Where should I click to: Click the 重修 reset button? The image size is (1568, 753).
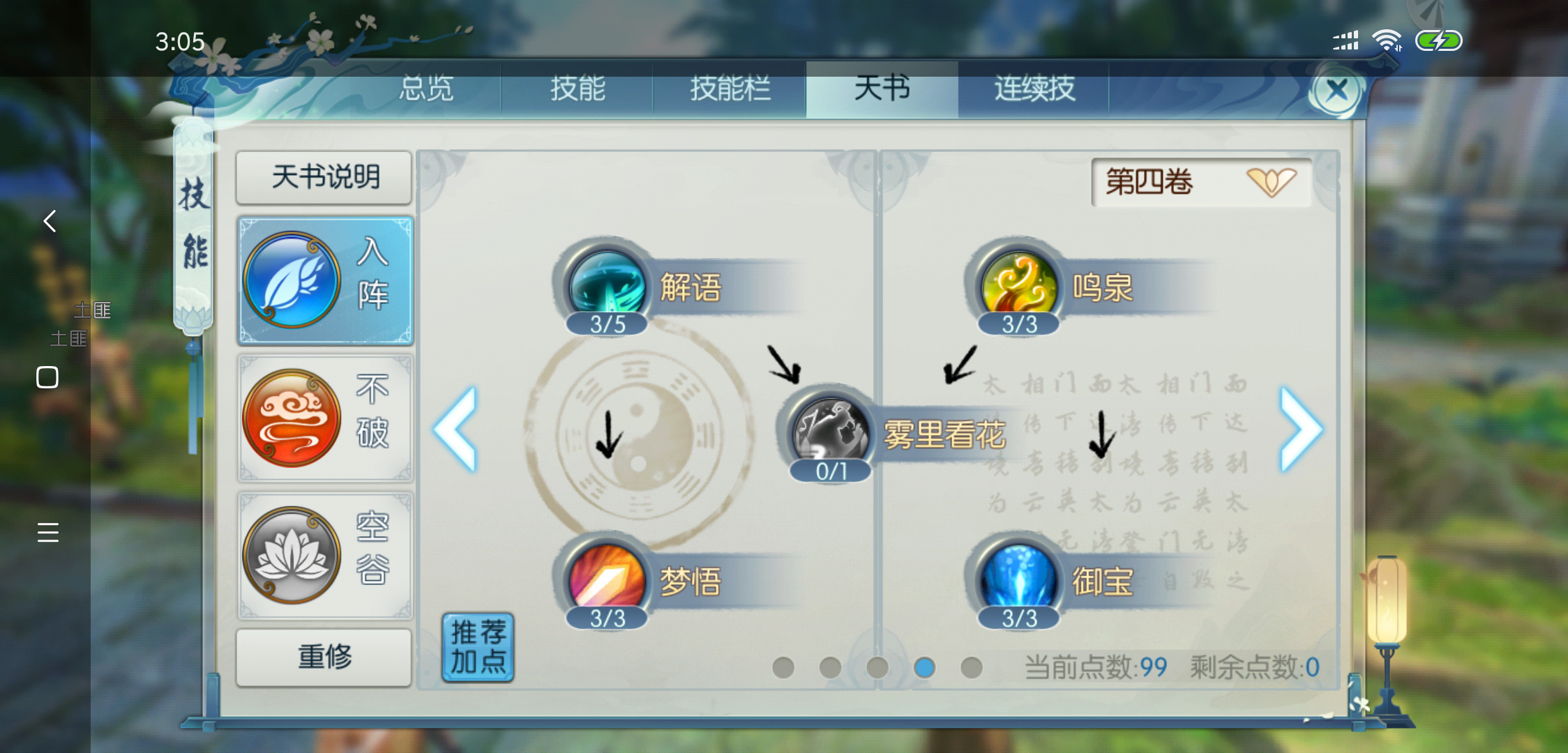point(324,657)
